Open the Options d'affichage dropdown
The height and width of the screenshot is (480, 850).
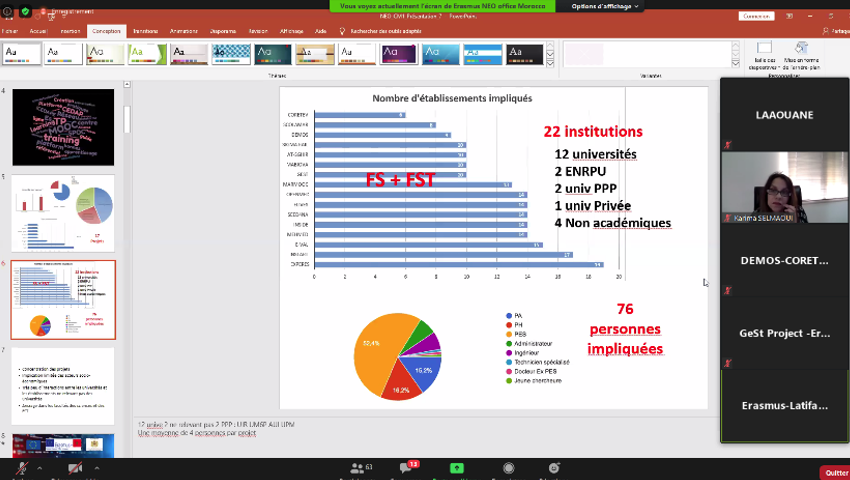pyautogui.click(x=605, y=6)
